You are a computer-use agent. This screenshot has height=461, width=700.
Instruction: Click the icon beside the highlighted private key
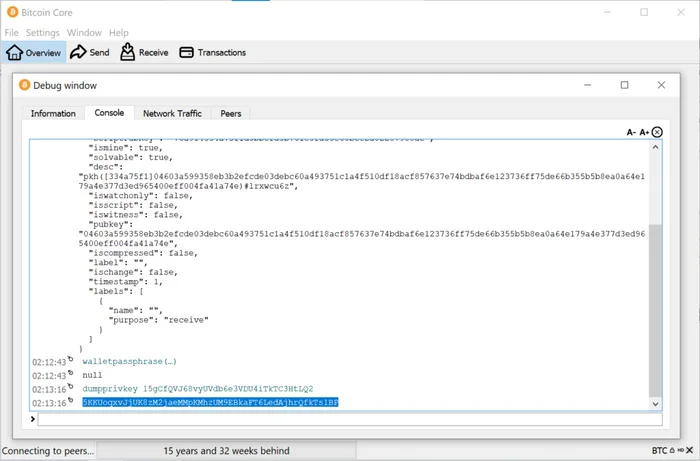71,400
